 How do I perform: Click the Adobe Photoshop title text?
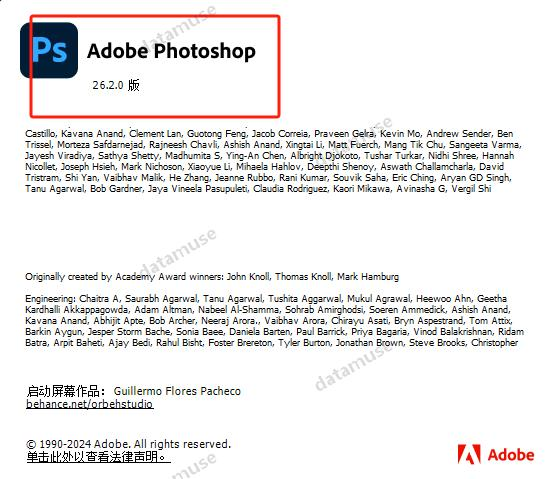coord(171,51)
